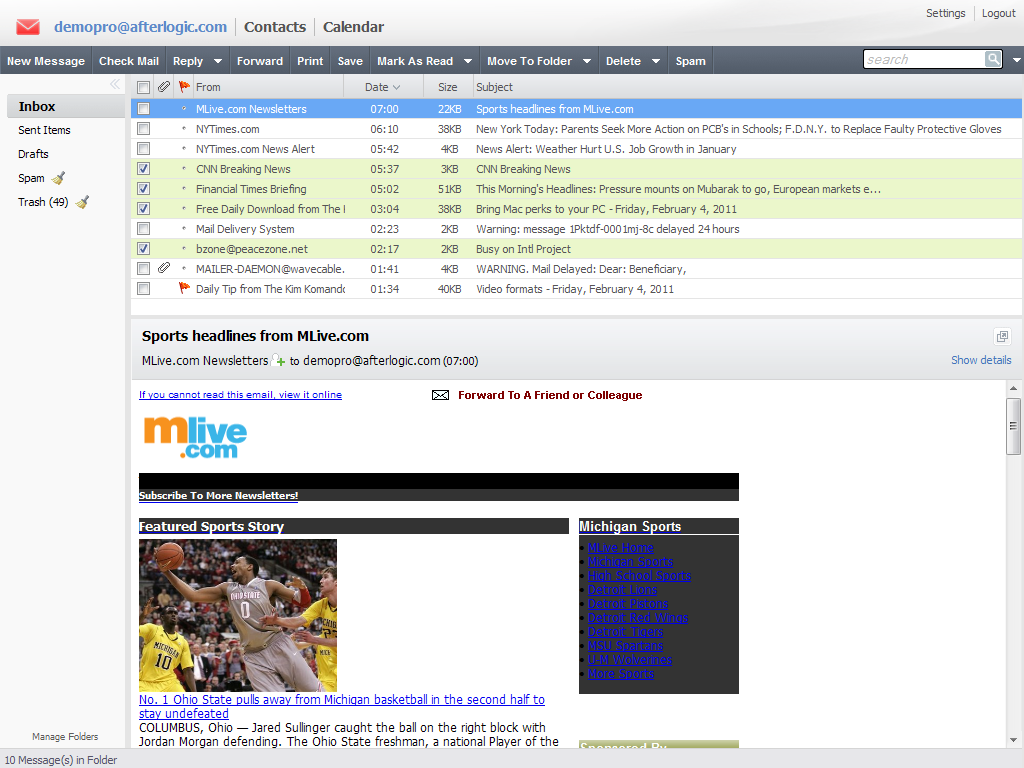Click the search magnifier icon
The height and width of the screenshot is (768, 1024).
(x=993, y=59)
